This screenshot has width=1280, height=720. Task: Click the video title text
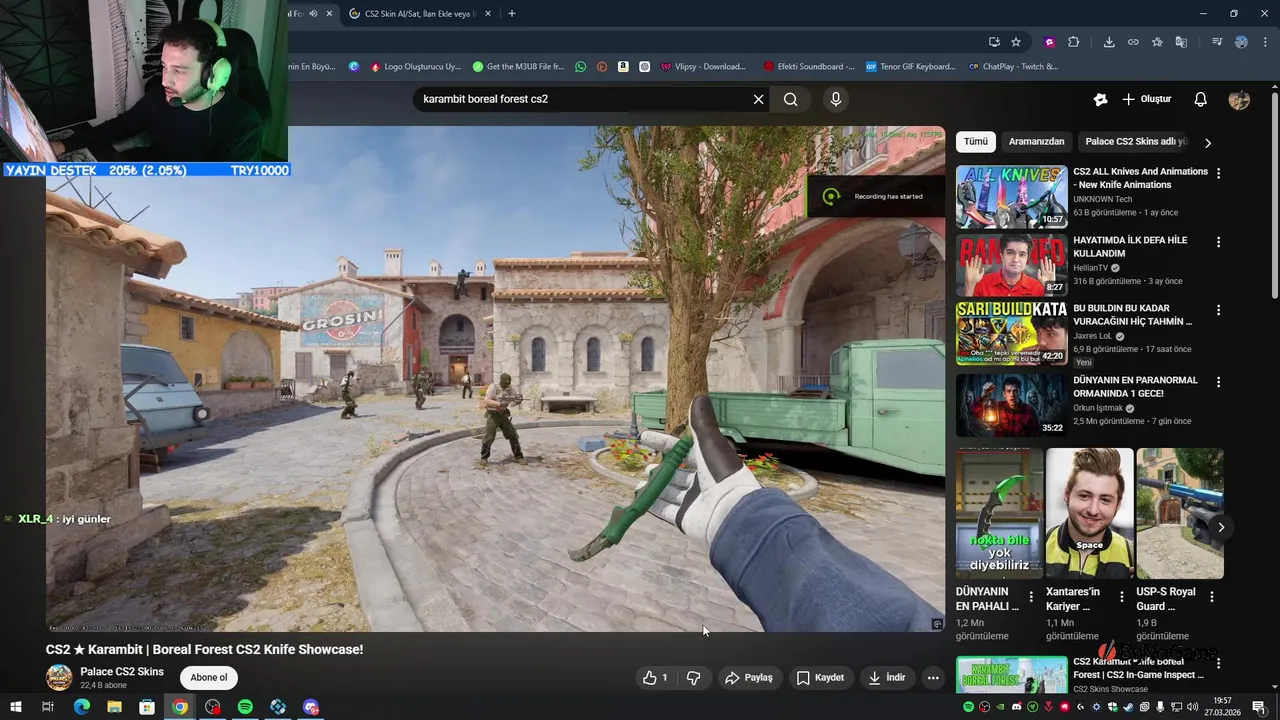click(204, 650)
